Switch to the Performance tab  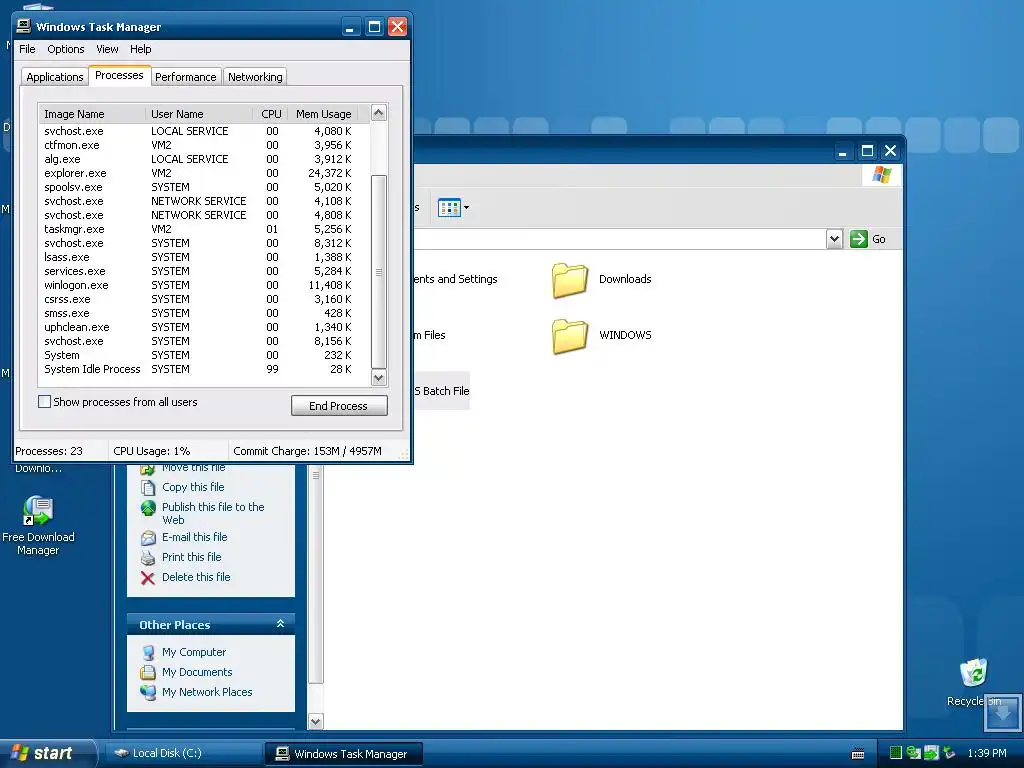185,77
